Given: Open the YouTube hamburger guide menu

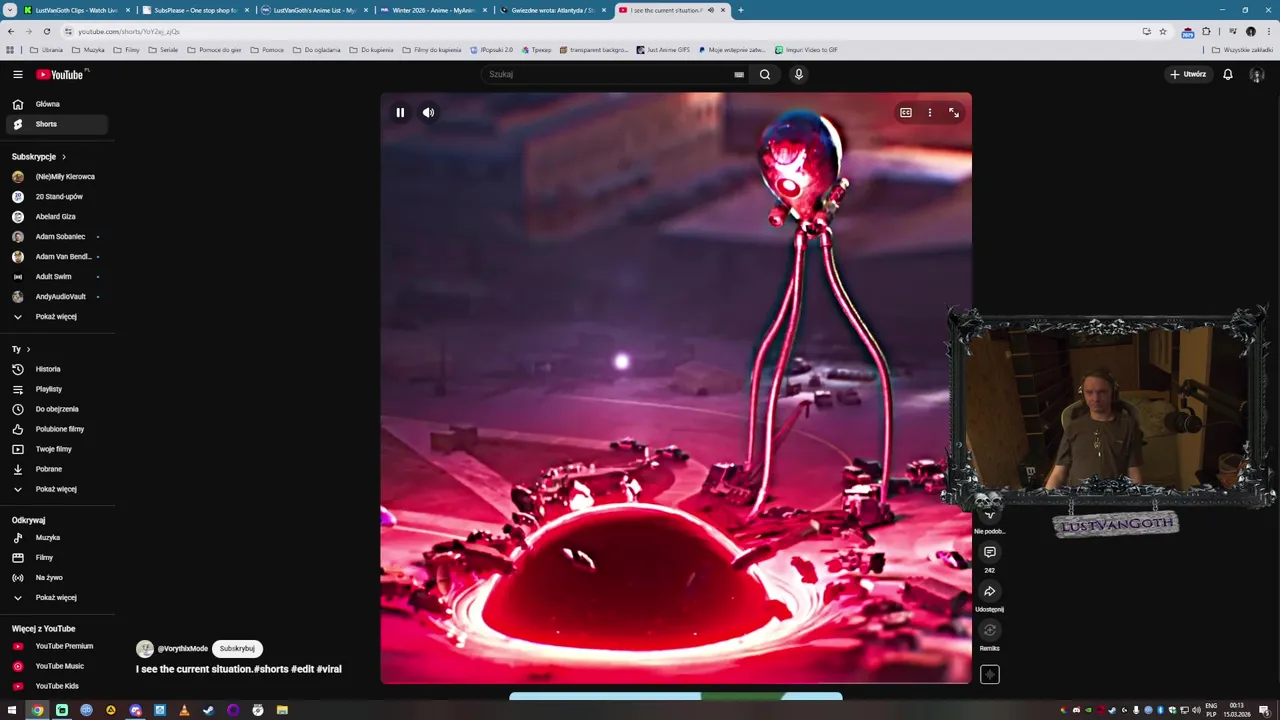Looking at the screenshot, I should 18,74.
